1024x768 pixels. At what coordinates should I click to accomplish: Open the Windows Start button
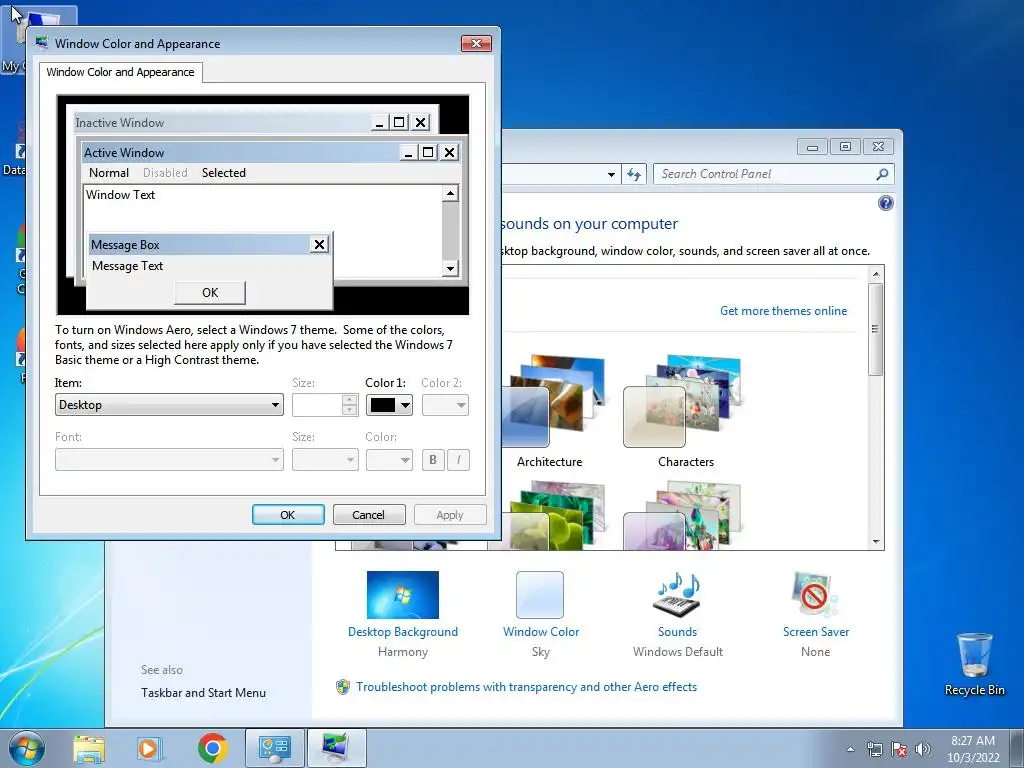pyautogui.click(x=27, y=748)
